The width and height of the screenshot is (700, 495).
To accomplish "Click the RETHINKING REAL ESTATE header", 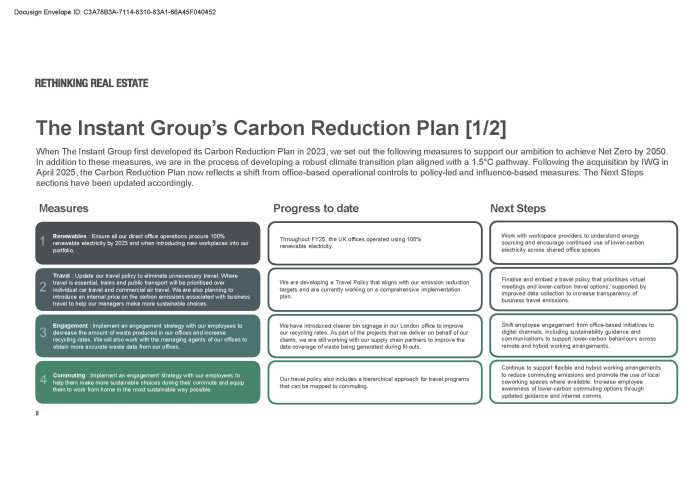I will (92, 83).
